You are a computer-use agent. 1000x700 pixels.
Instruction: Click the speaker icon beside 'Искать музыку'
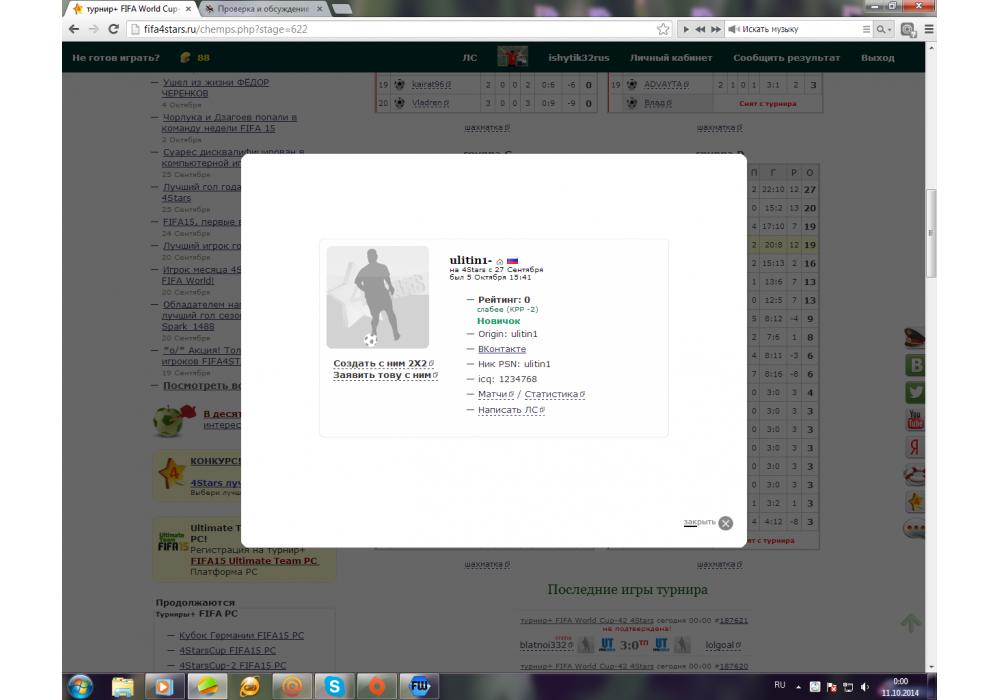(x=733, y=29)
